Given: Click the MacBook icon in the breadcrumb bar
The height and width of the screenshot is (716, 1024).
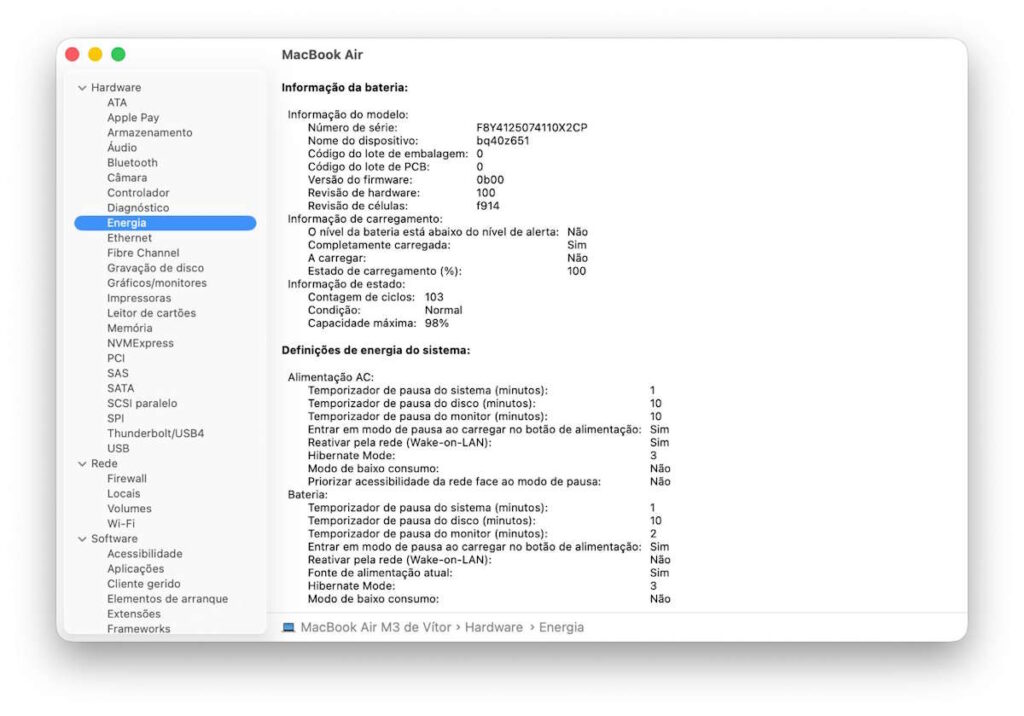Looking at the screenshot, I should (288, 627).
